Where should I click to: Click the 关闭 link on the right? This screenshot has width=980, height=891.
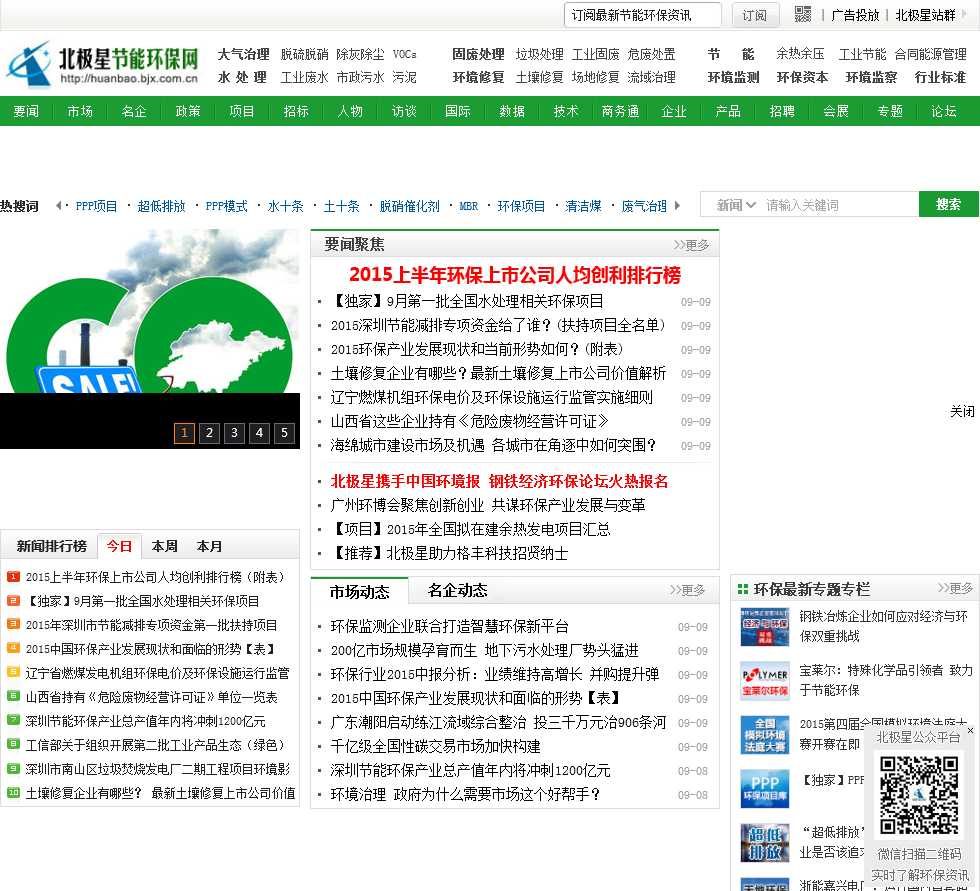[962, 411]
